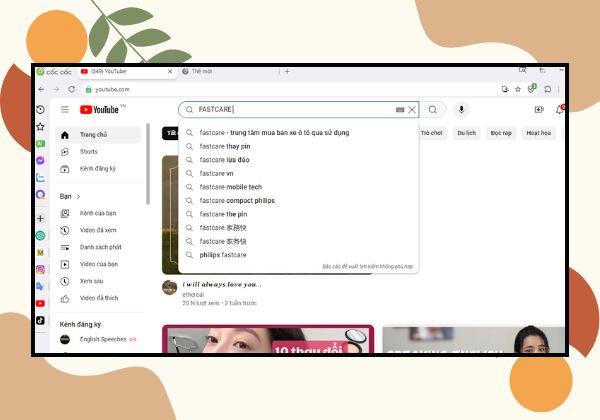Select suggestion fastcare lừa đảo
This screenshot has width=600, height=420.
(298, 160)
